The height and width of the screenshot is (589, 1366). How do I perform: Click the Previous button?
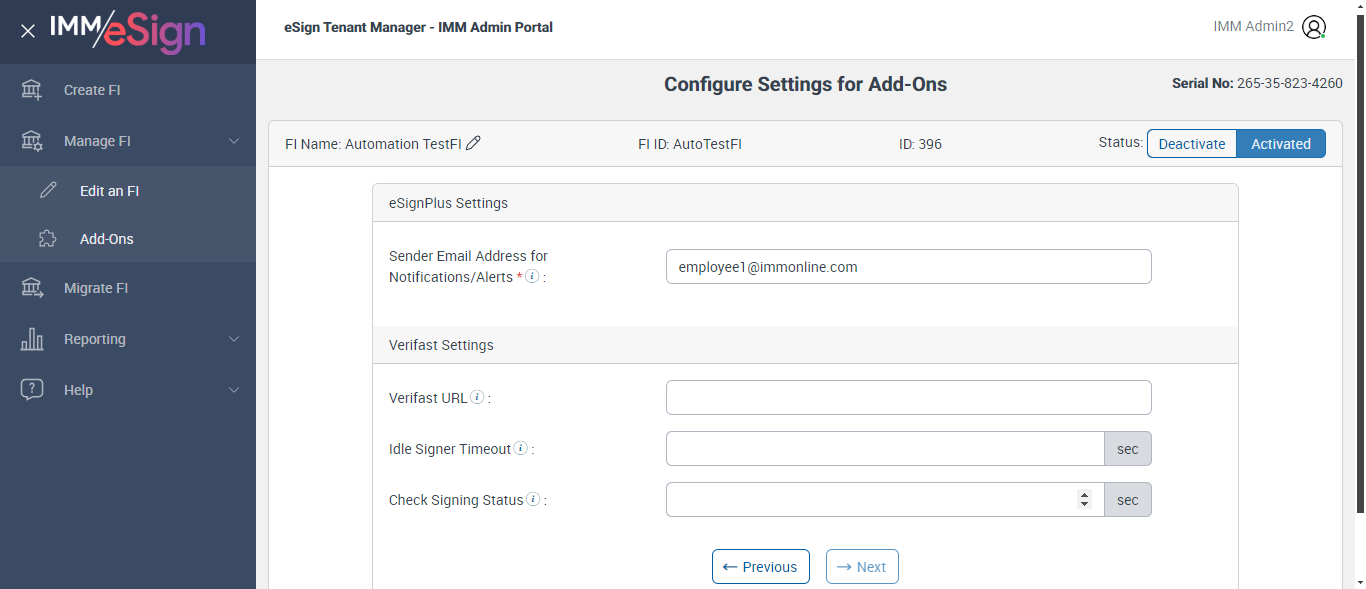(760, 567)
